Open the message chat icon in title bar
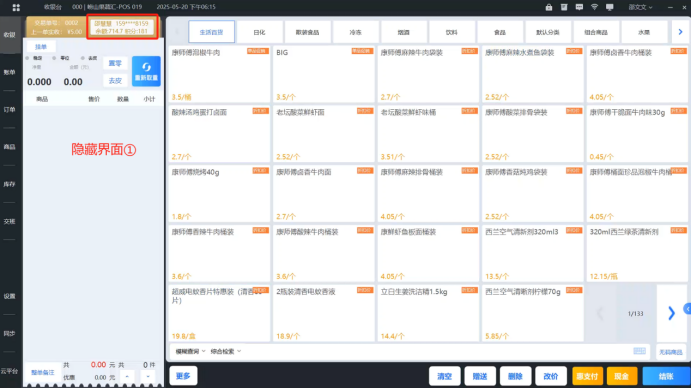 coord(579,7)
